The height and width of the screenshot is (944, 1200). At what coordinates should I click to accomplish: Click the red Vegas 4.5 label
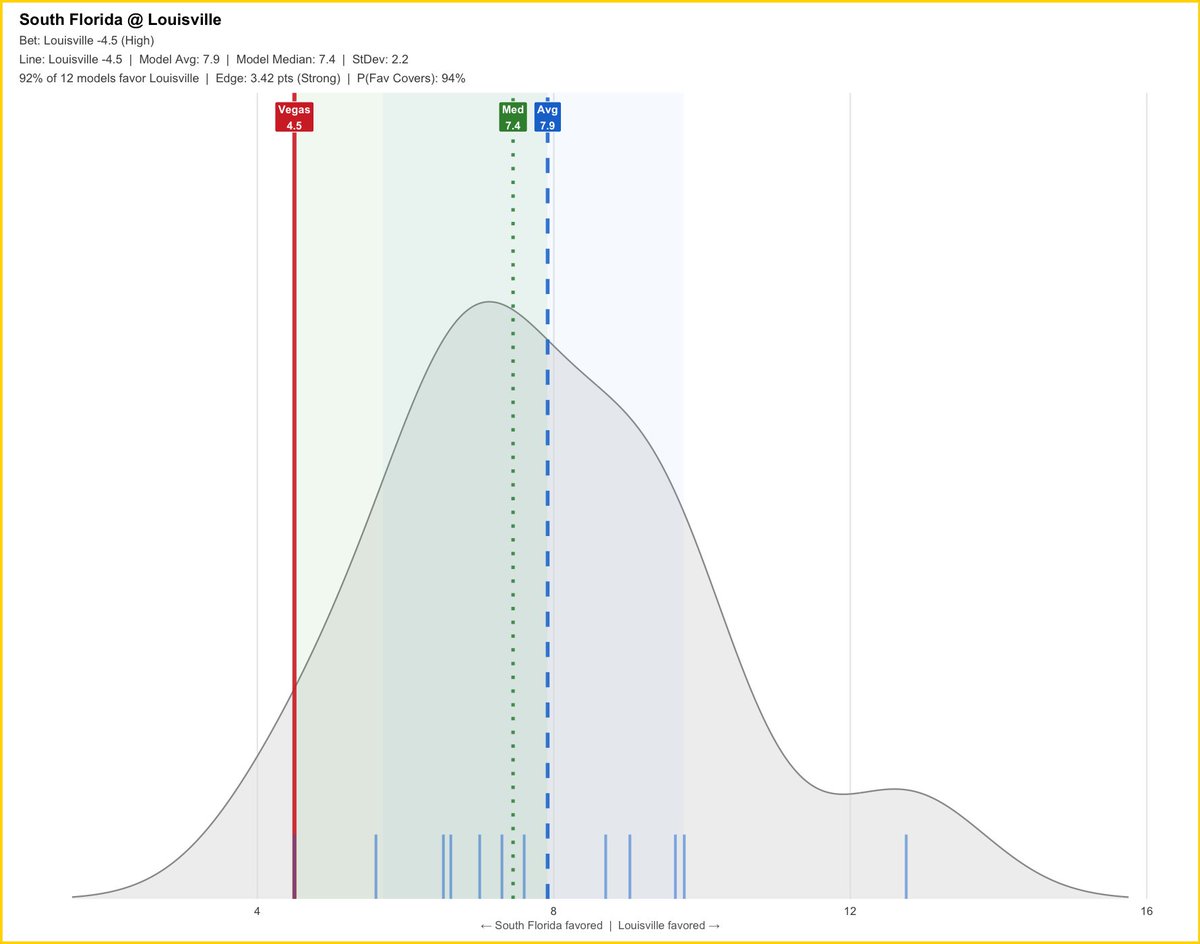(x=294, y=117)
